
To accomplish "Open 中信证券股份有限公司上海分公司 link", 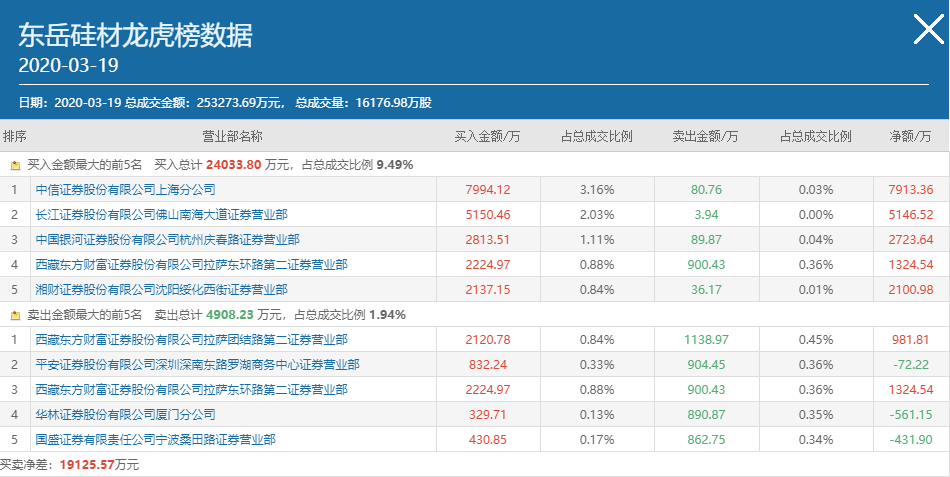I will click(x=125, y=189).
